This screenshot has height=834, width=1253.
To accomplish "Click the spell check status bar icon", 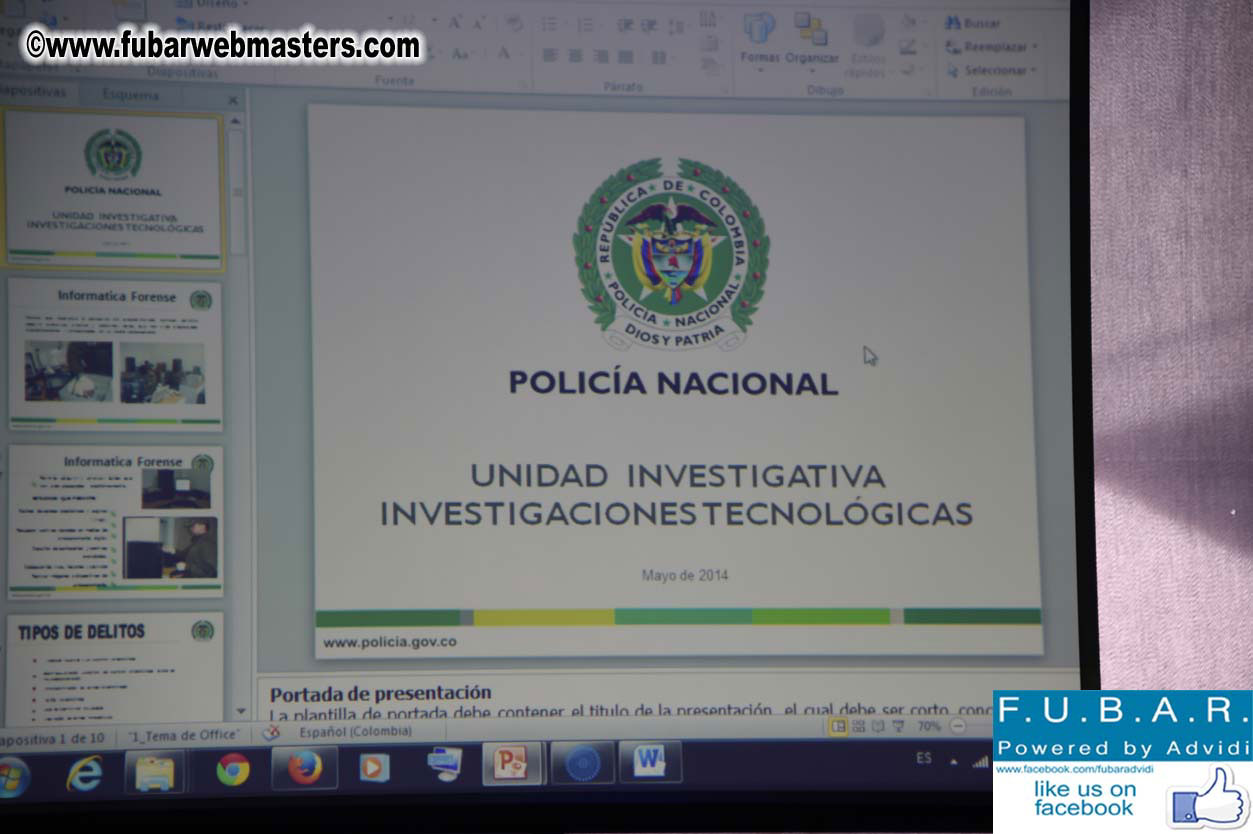I will click(x=271, y=732).
